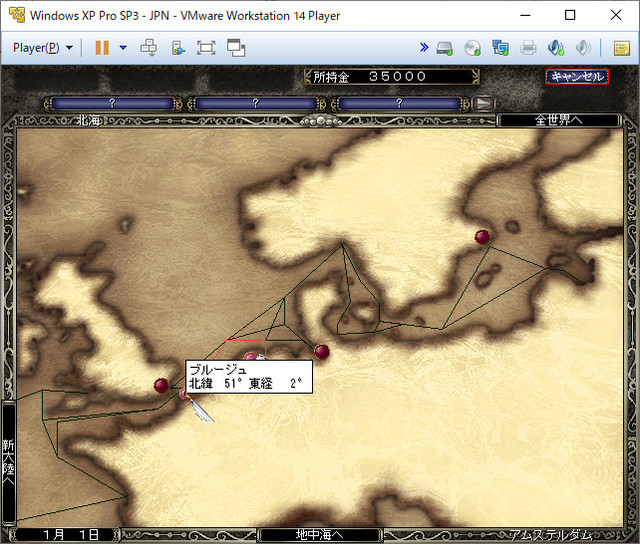Expand the power options dropdown arrow
Viewport: 640px width, 544px height.
tap(123, 48)
